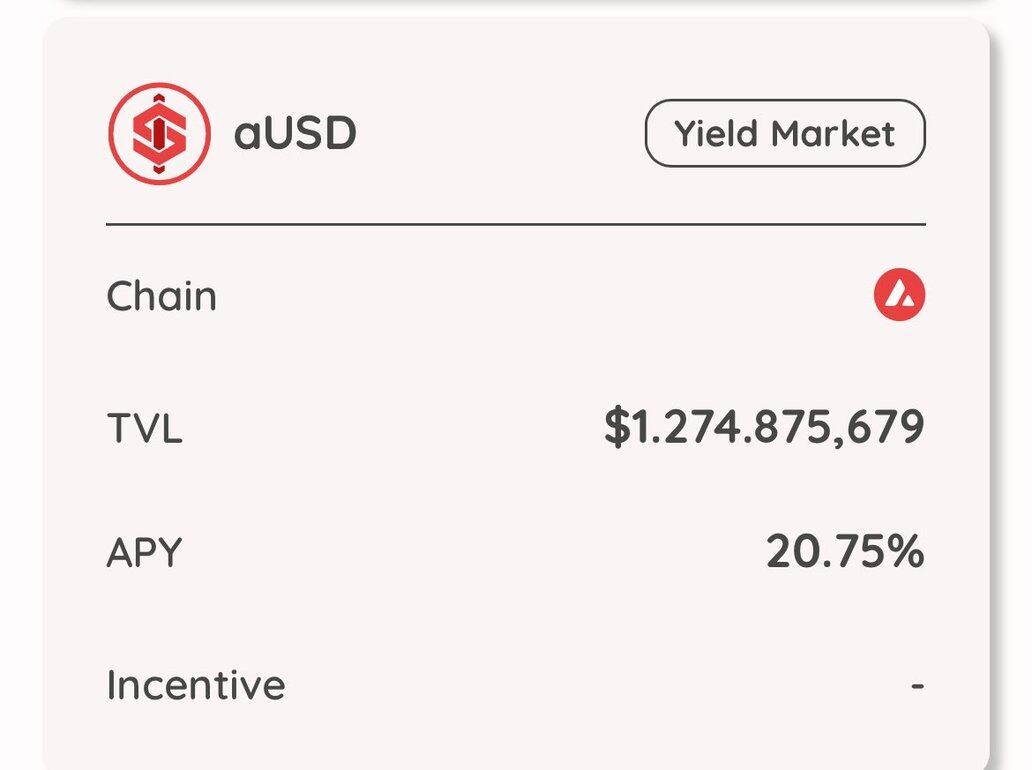Image resolution: width=1032 pixels, height=770 pixels.
Task: Click the Incentive row label
Action: pyautogui.click(x=195, y=685)
